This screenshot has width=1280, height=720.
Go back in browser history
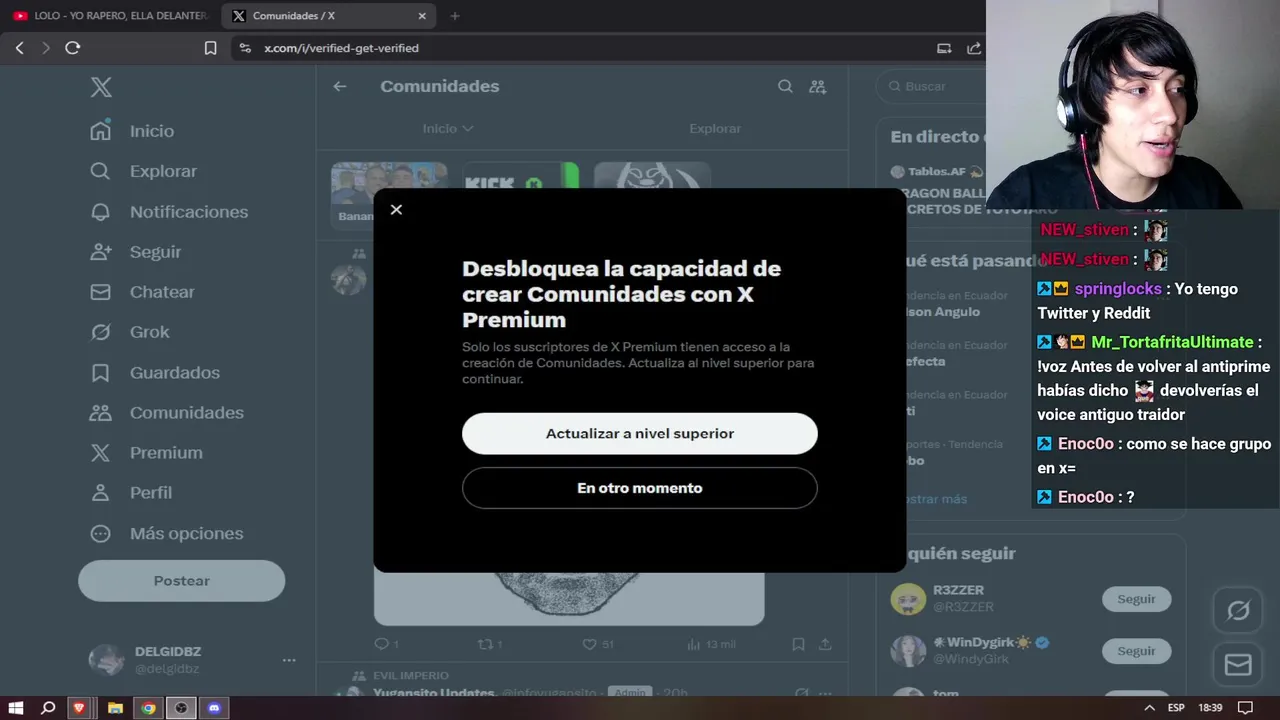click(19, 48)
